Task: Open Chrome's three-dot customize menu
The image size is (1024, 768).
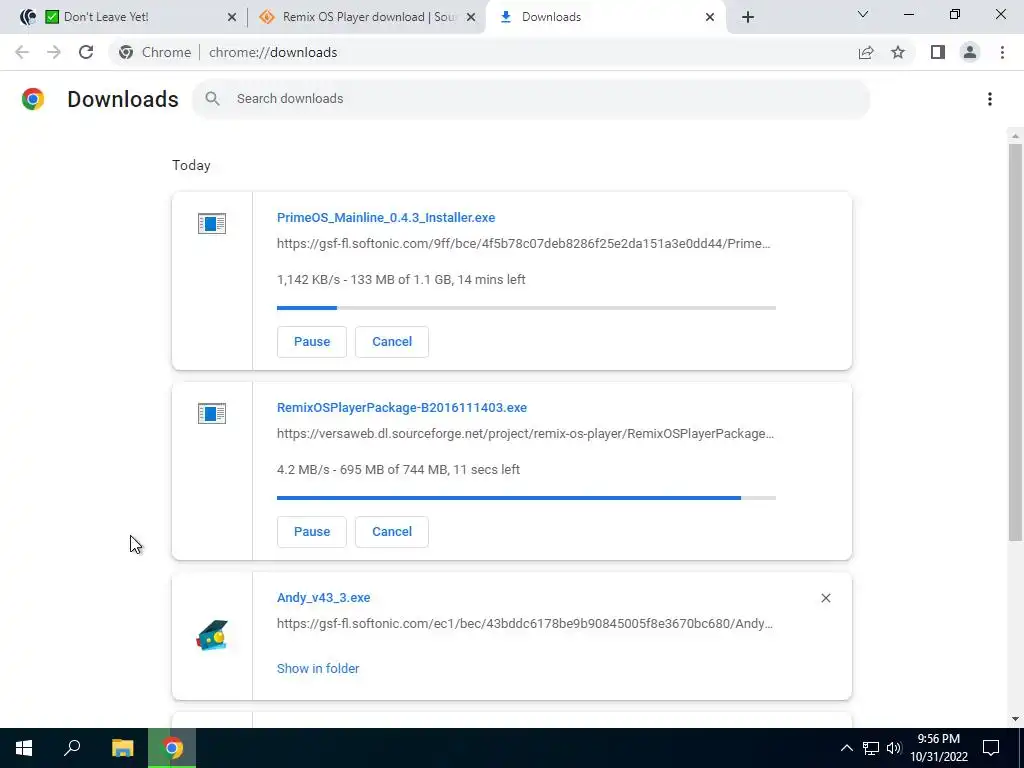Action: click(1002, 52)
